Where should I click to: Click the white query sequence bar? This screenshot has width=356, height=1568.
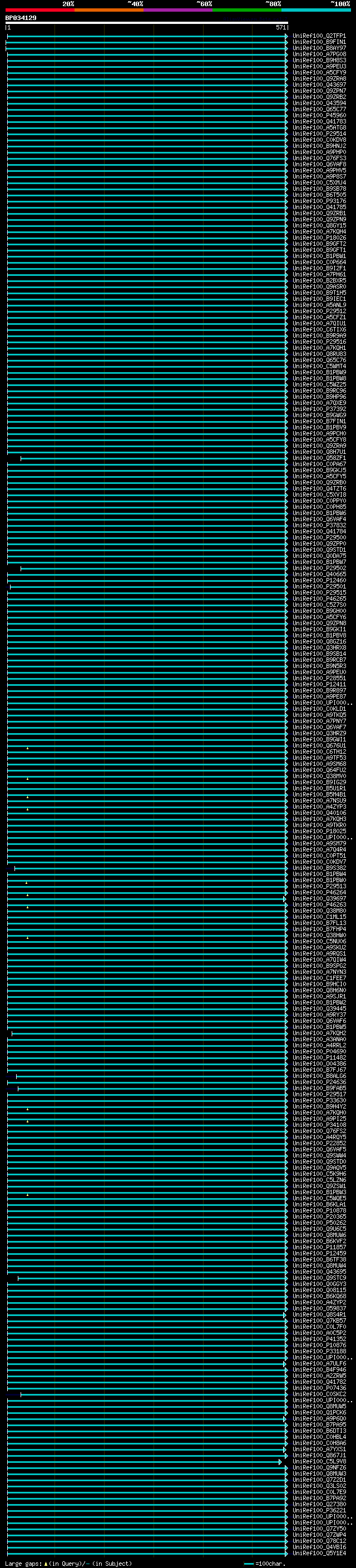click(x=147, y=23)
